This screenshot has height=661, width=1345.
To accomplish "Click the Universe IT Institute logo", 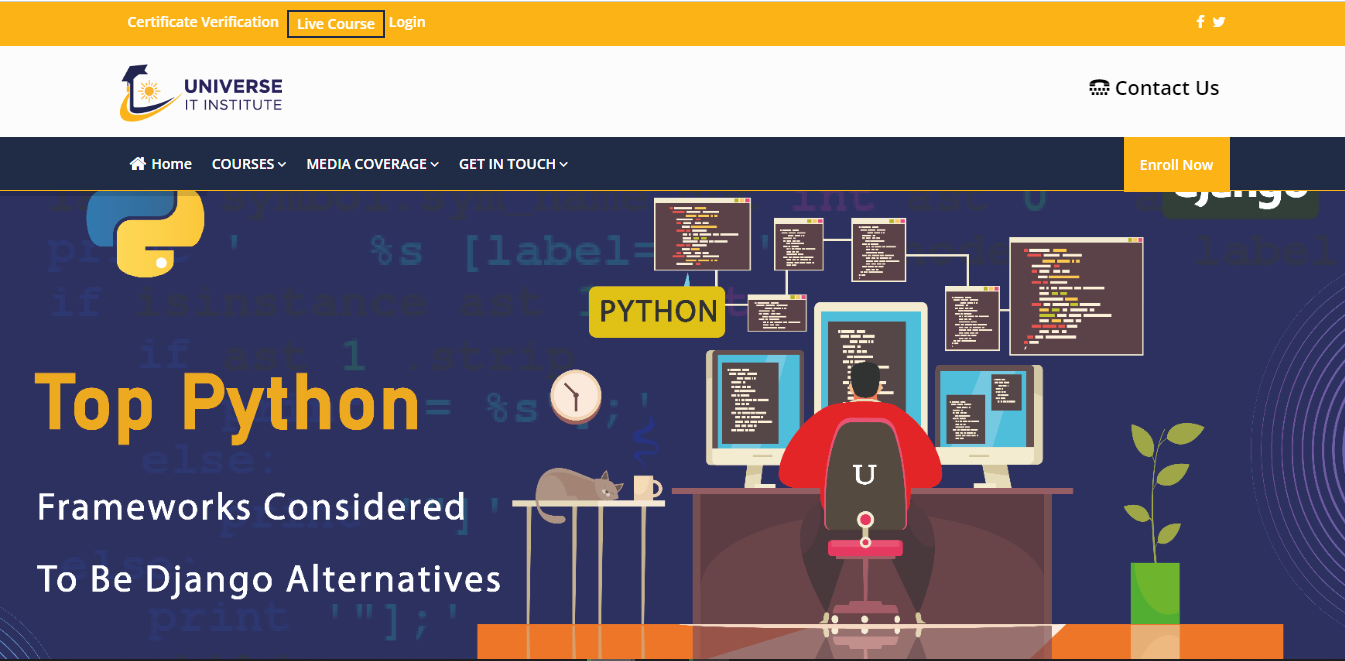I will [x=201, y=93].
